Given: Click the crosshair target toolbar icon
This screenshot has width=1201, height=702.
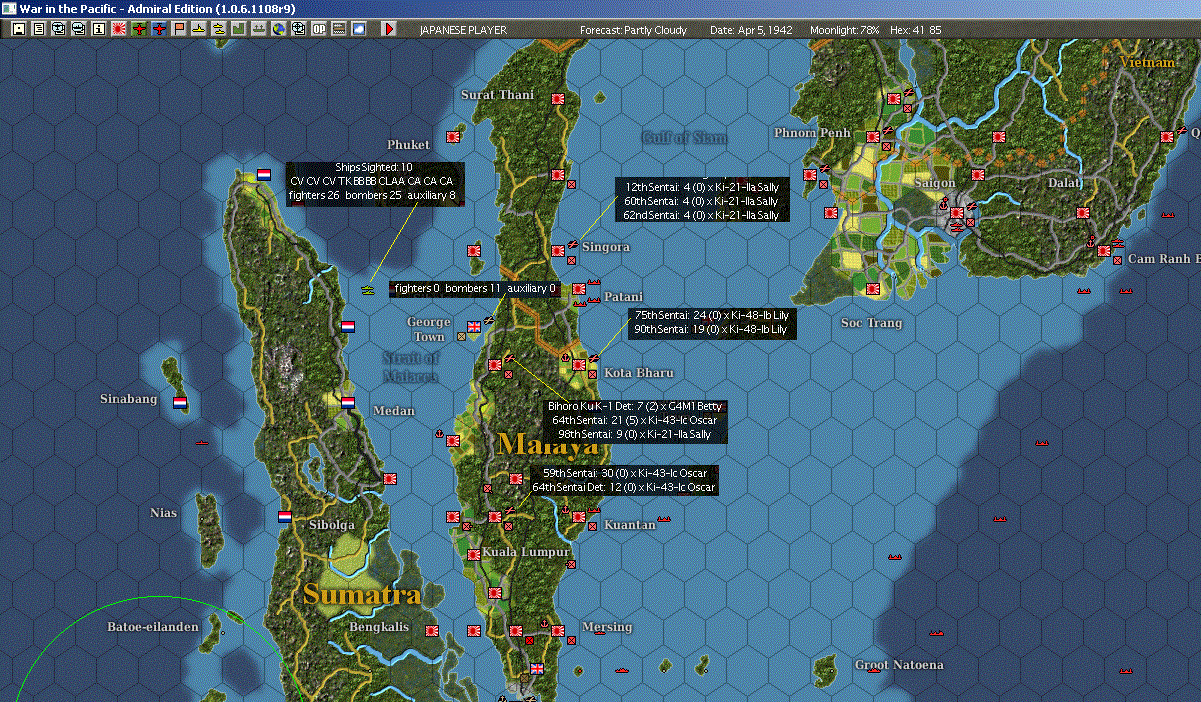Looking at the screenshot, I should (298, 29).
